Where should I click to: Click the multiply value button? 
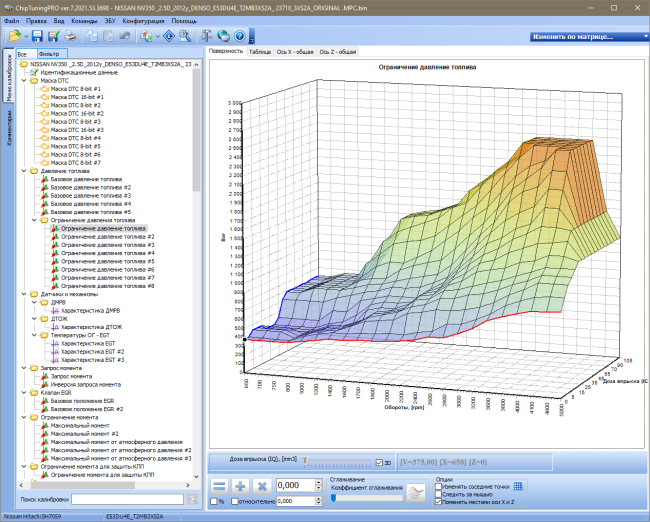(x=262, y=486)
